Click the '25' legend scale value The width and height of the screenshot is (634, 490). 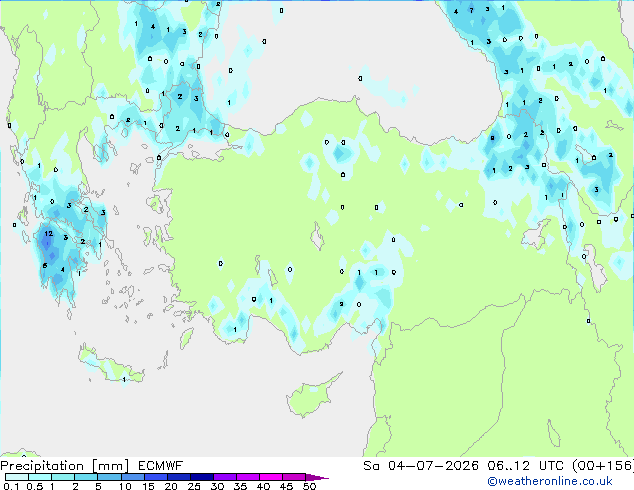click(x=194, y=486)
